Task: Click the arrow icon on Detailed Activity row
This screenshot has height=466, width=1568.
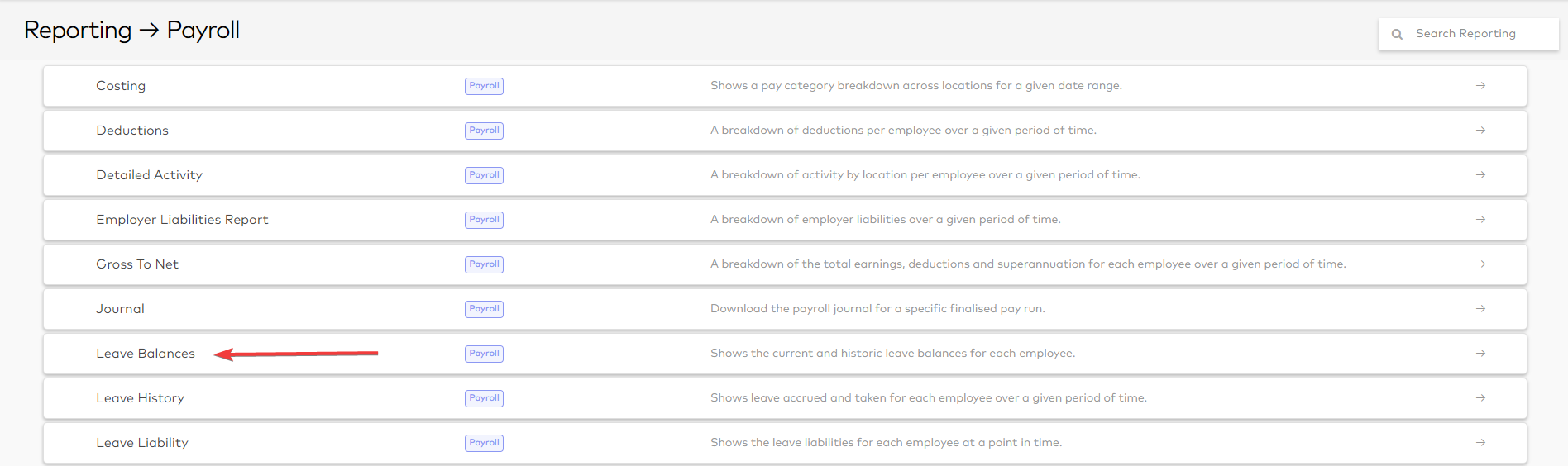Action: pyautogui.click(x=1480, y=175)
